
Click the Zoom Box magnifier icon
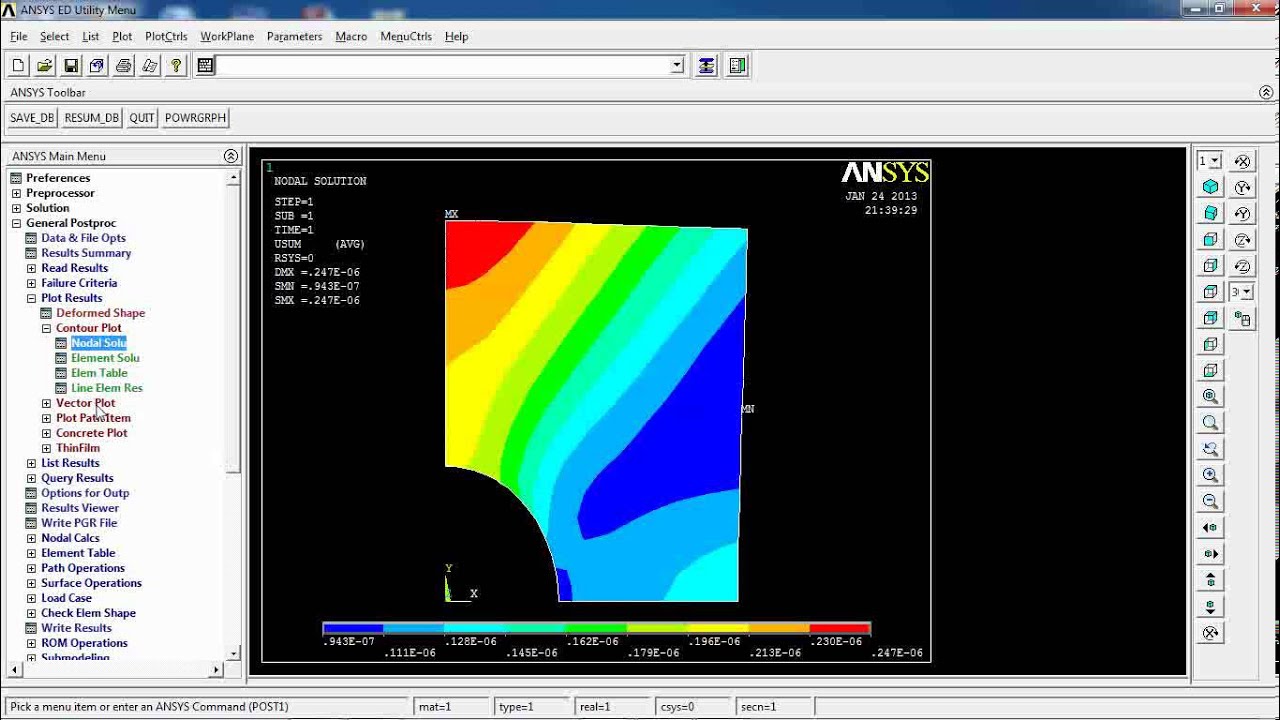[x=1211, y=423]
